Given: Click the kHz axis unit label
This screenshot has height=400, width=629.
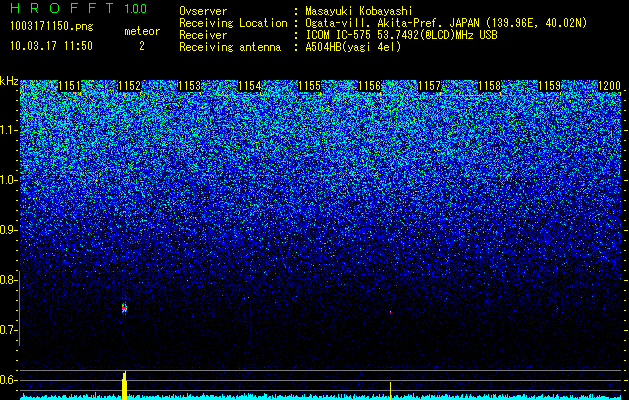Looking at the screenshot, I should point(9,81).
